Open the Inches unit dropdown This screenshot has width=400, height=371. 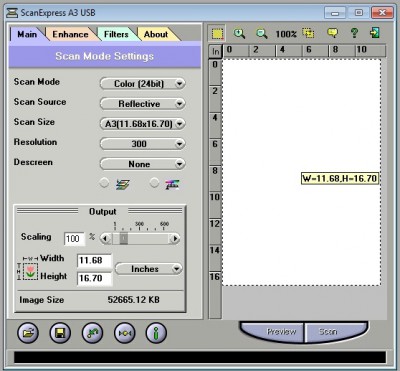point(149,269)
